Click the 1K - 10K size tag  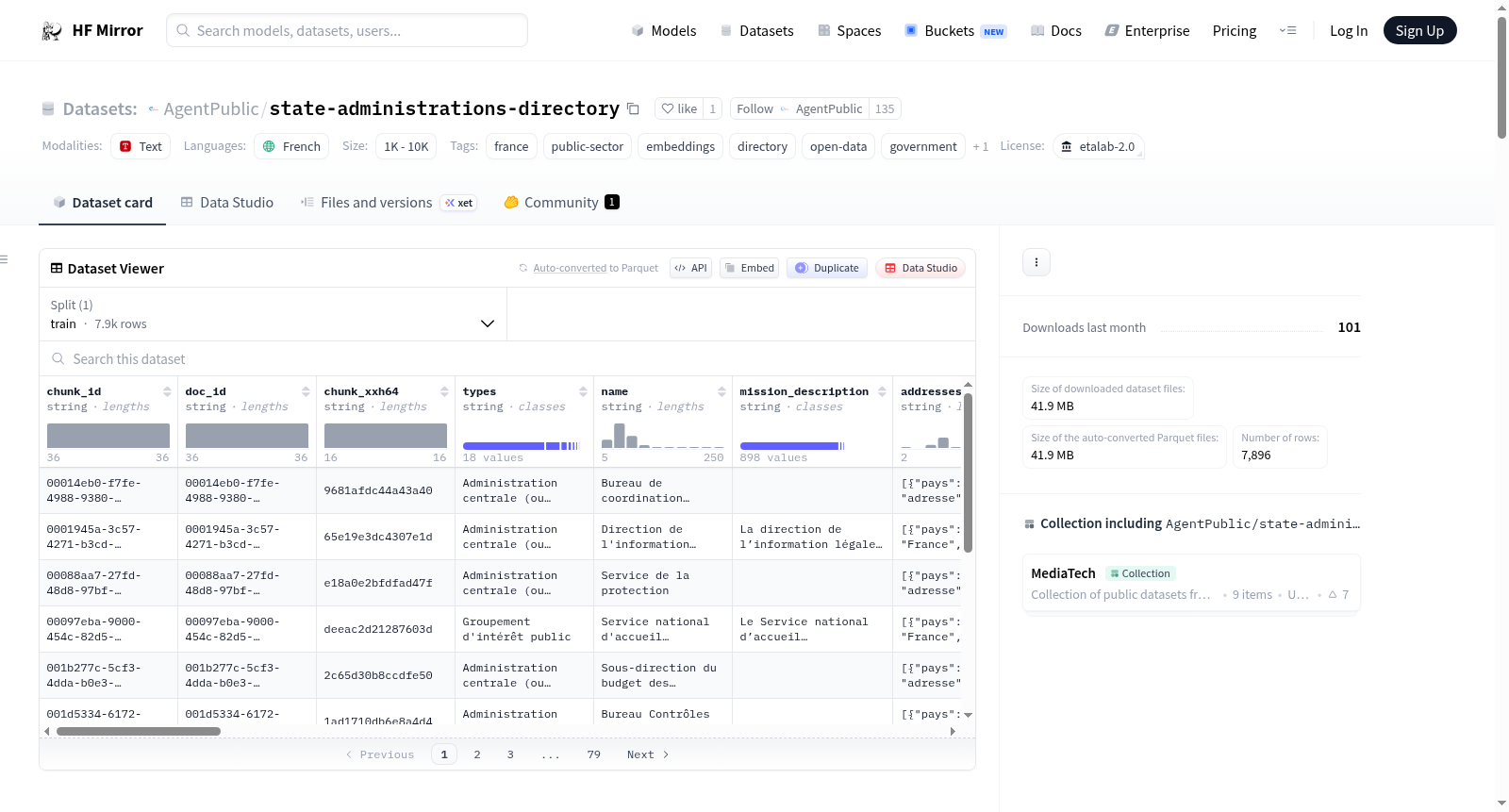pos(406,147)
